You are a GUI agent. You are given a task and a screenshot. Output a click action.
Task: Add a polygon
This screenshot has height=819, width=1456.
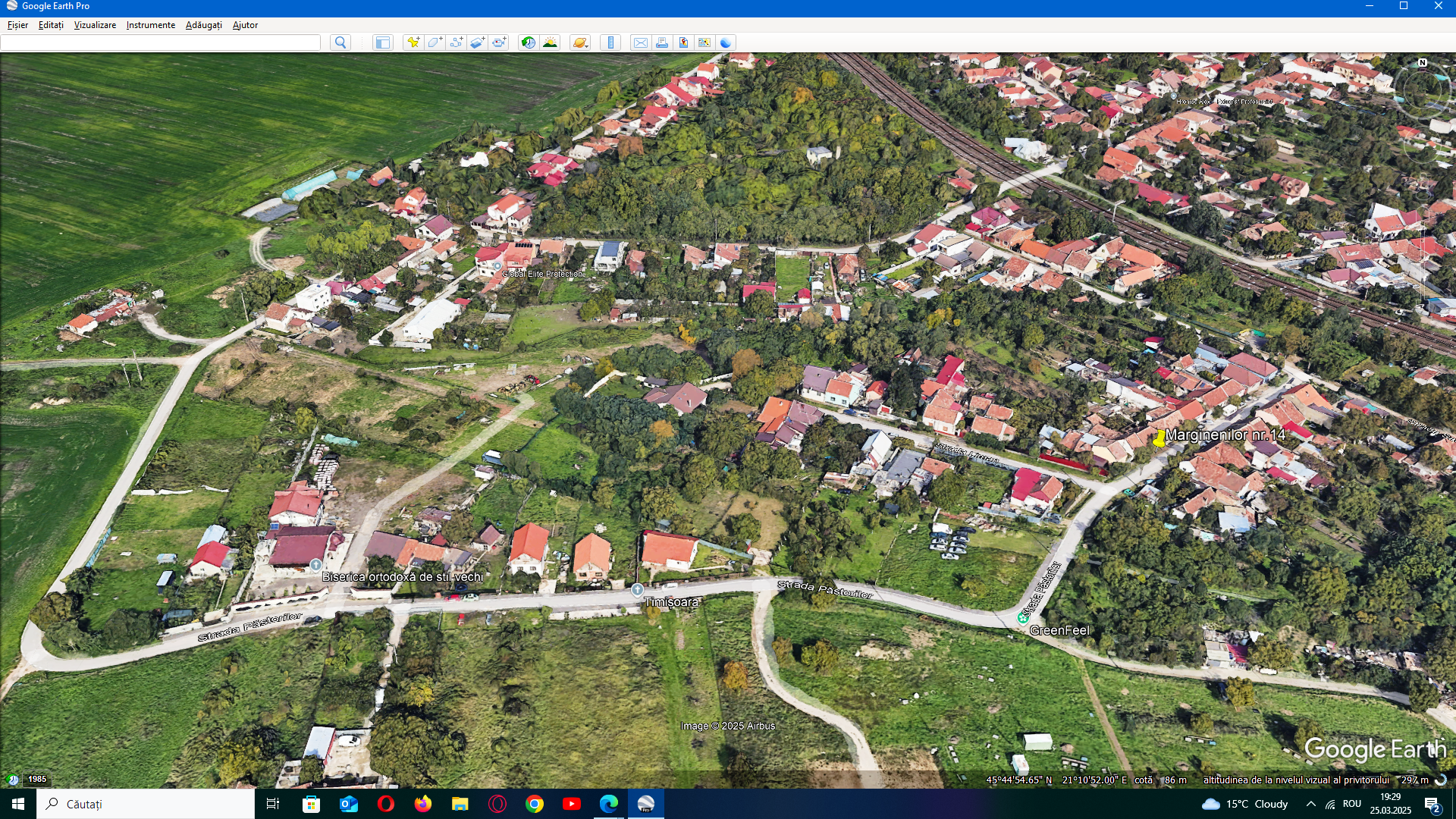click(435, 42)
